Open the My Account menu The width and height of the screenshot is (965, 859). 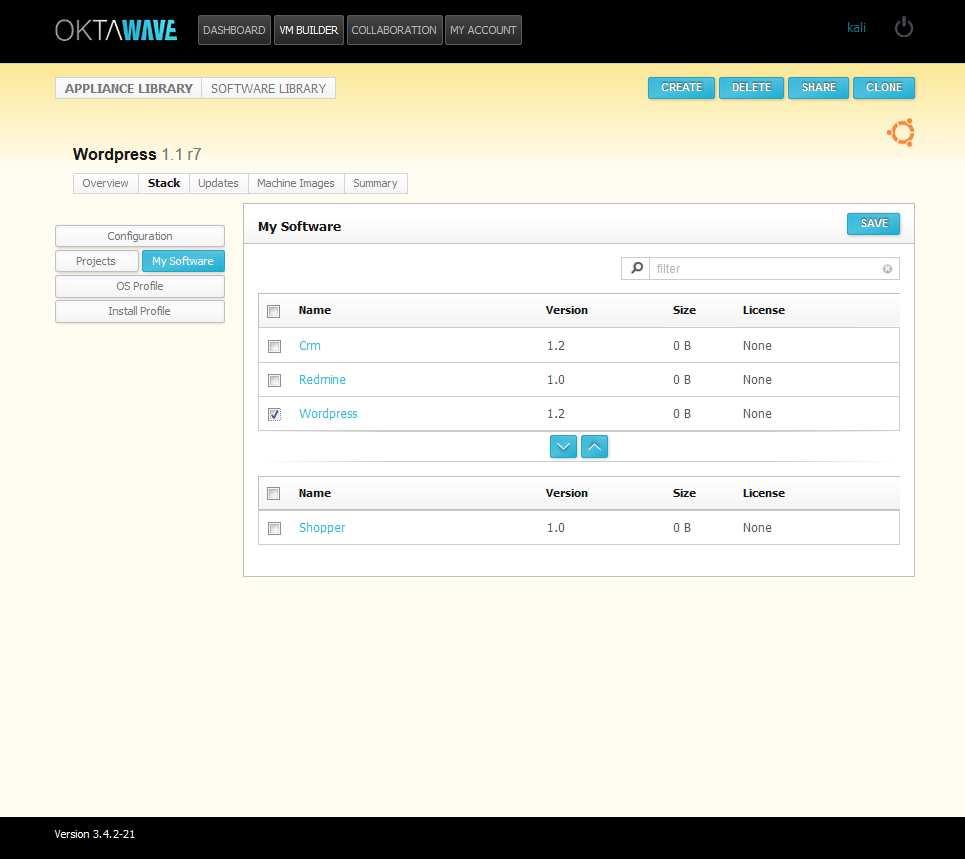click(483, 30)
